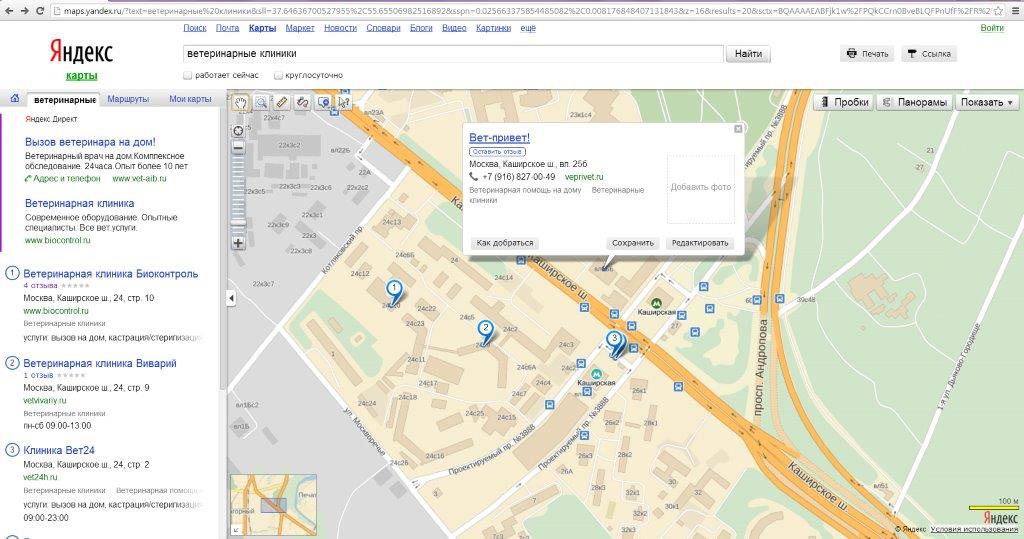Image resolution: width=1024 pixels, height=539 pixels.
Task: Open the www.vet-aib.ru link
Action: pos(139,178)
